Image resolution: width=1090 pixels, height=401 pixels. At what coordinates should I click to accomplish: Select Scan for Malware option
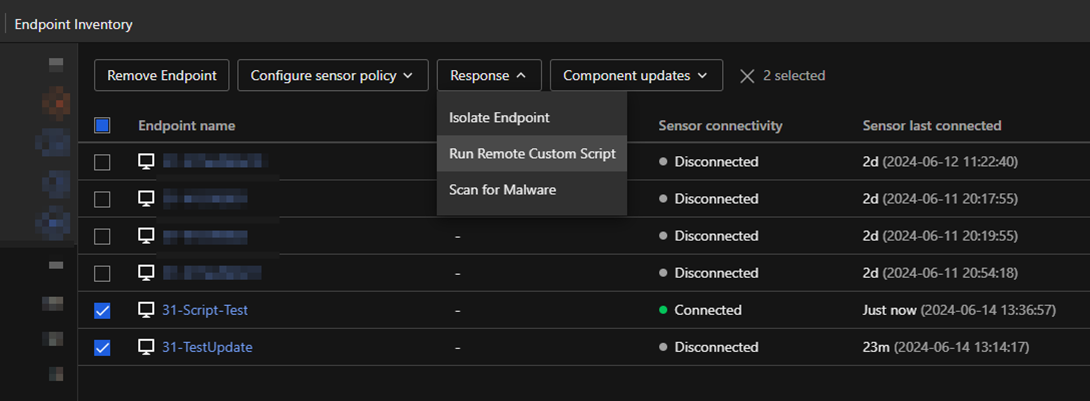tap(502, 189)
